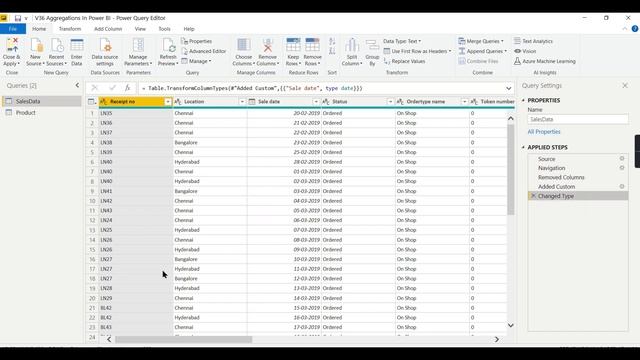Open settings gear for Source step
This screenshot has width=640, height=360.
pyautogui.click(x=622, y=158)
